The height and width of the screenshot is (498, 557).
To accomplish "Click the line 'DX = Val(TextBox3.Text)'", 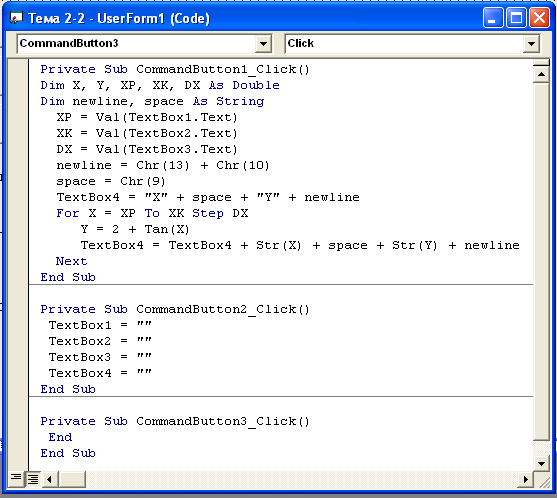I will tap(147, 149).
